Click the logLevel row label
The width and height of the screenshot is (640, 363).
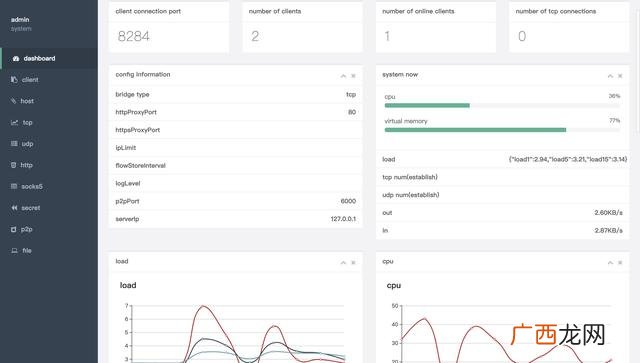[x=128, y=183]
